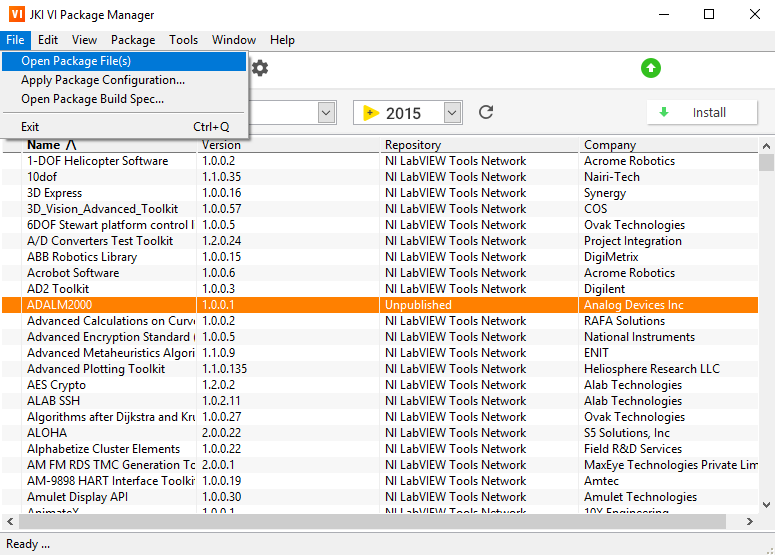
Task: Sort by the Repository column header
Action: pos(413,145)
